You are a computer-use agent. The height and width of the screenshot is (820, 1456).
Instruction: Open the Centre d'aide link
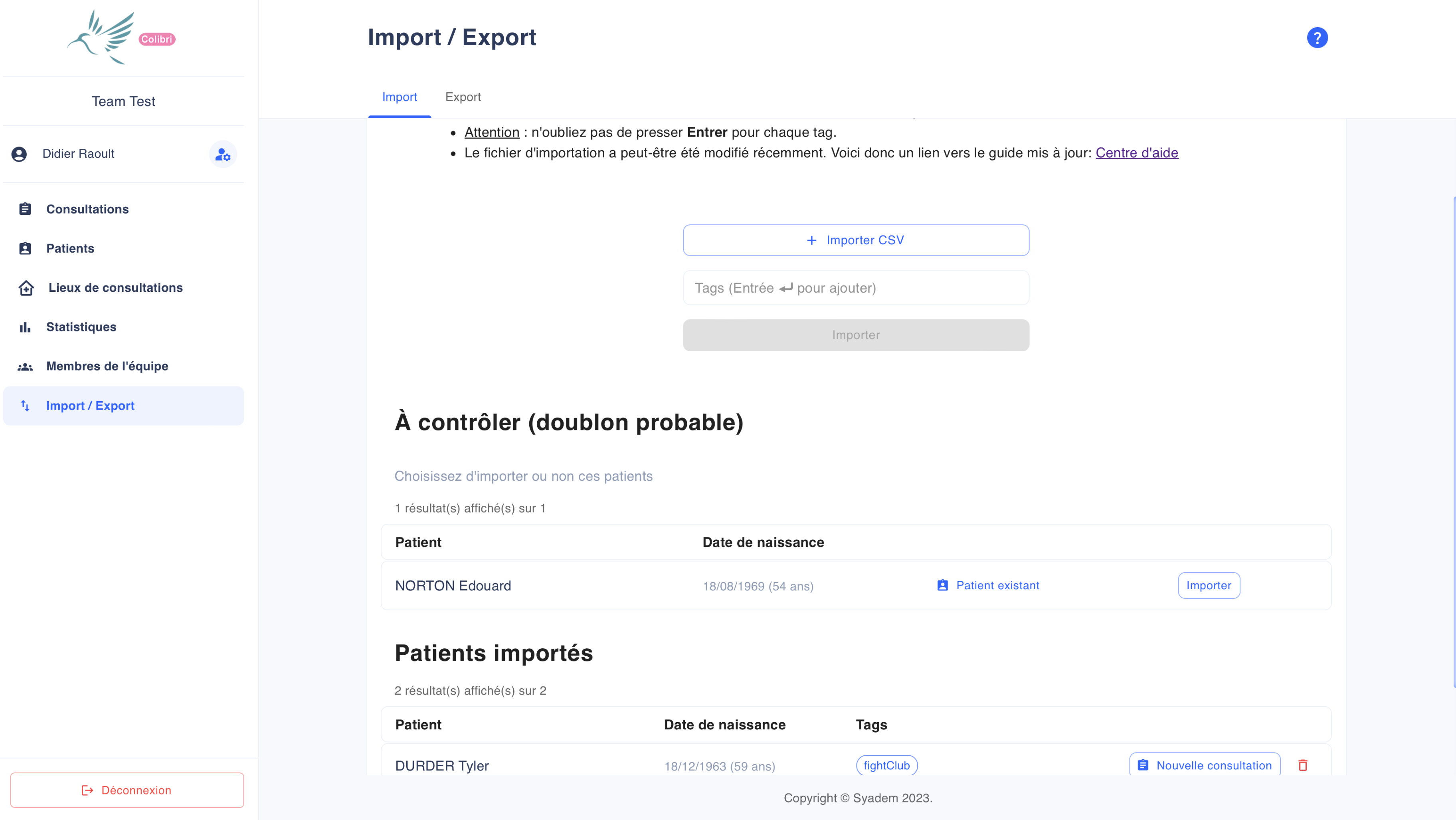point(1137,153)
